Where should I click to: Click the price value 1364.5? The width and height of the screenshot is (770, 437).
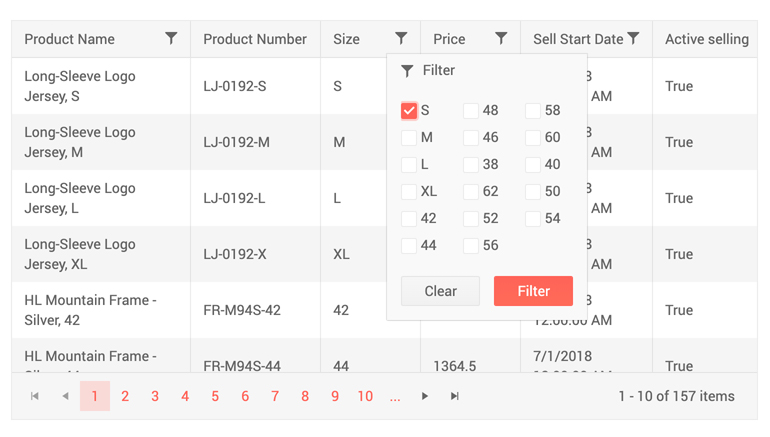[x=454, y=365]
